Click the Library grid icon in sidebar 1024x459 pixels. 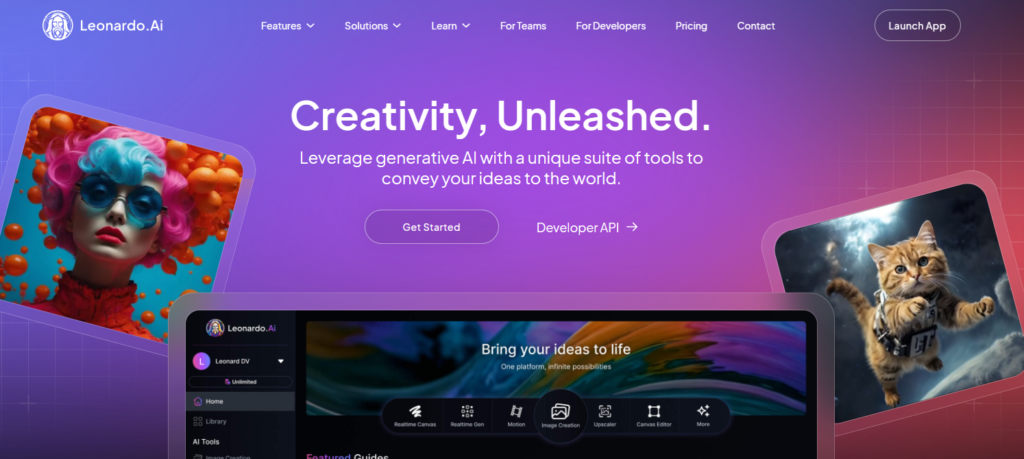198,421
